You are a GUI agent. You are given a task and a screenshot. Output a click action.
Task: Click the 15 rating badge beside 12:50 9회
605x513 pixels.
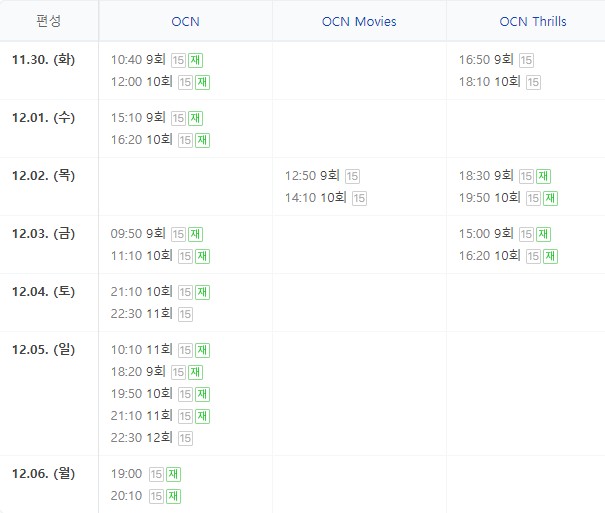click(x=352, y=176)
